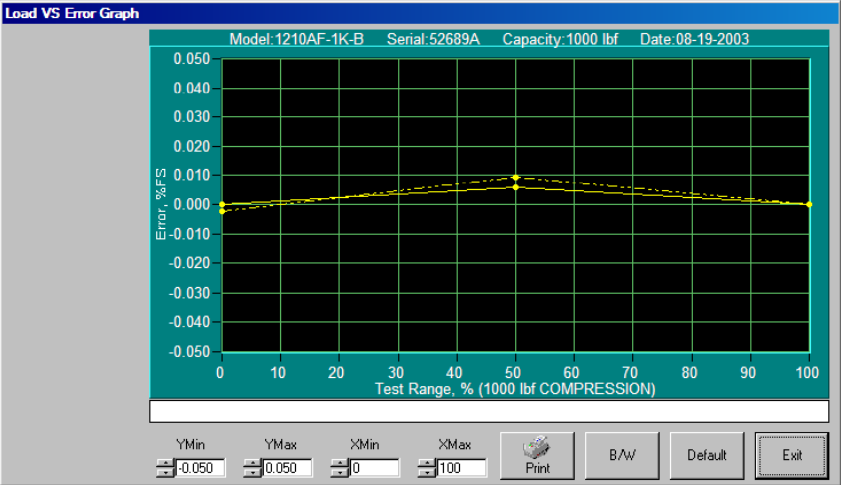The width and height of the screenshot is (841, 485).
Task: Increase the XMax value with up arrow
Action: [426, 463]
